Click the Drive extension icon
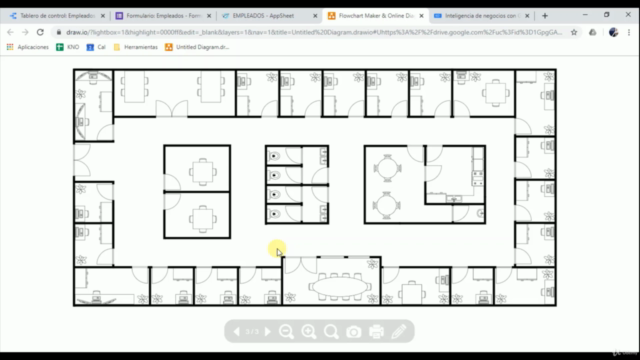Image resolution: width=640 pixels, height=360 pixels. coord(593,32)
